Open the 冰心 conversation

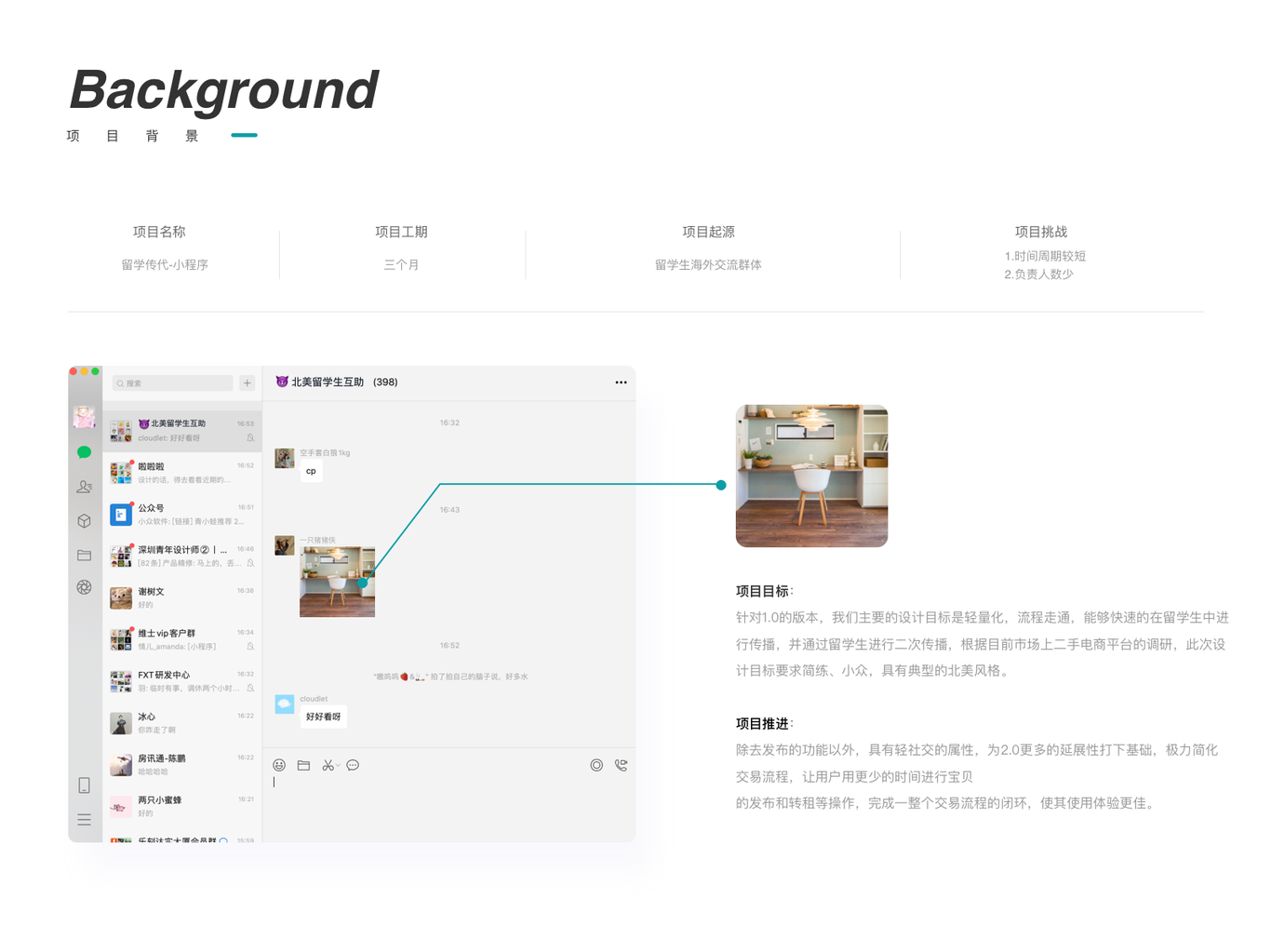[182, 723]
